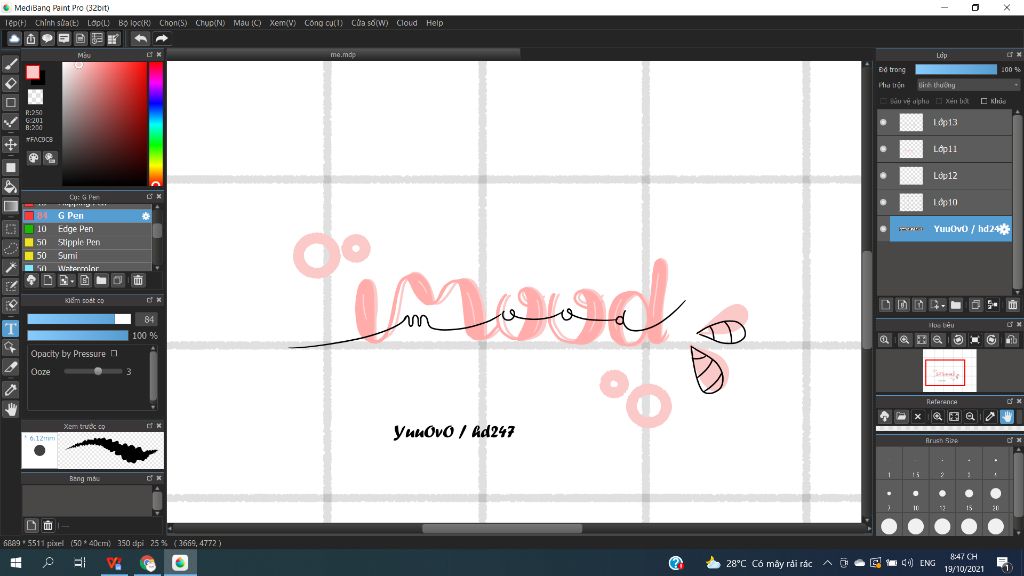The width and height of the screenshot is (1024, 576).
Task: Select the Sumi brush
Action: coord(88,255)
